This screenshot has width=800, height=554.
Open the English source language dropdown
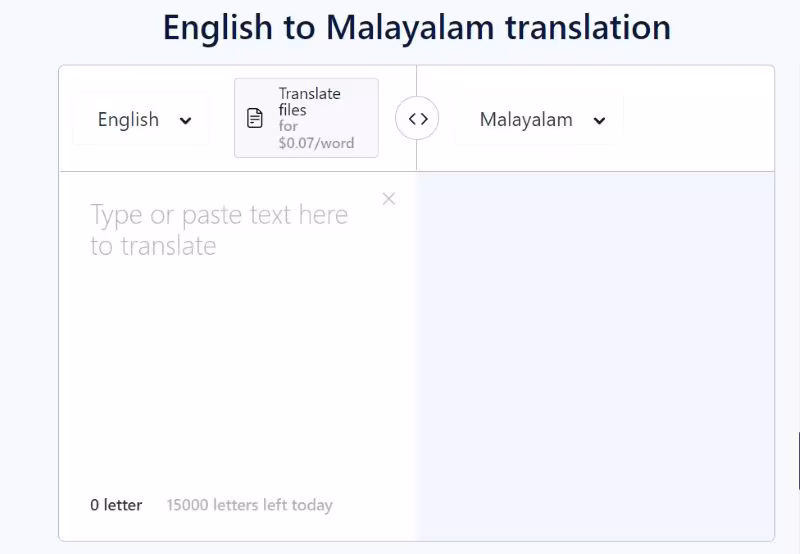click(x=142, y=120)
